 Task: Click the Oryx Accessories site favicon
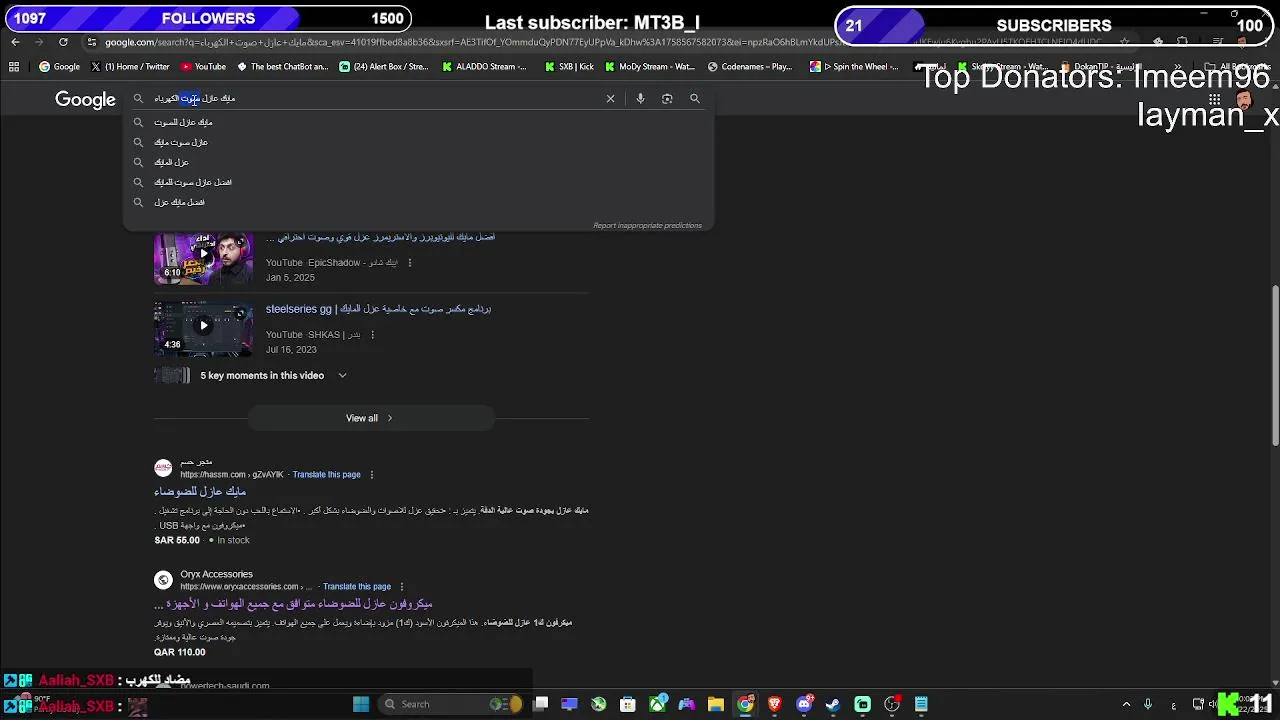[x=163, y=580]
